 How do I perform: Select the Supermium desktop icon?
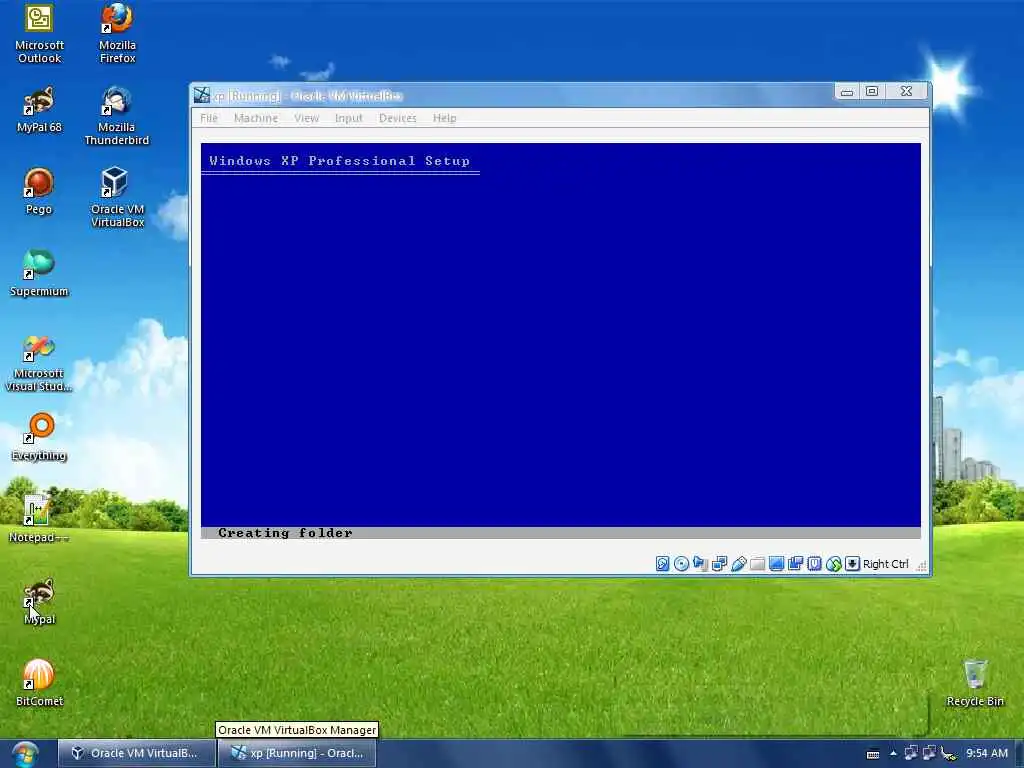pyautogui.click(x=39, y=274)
